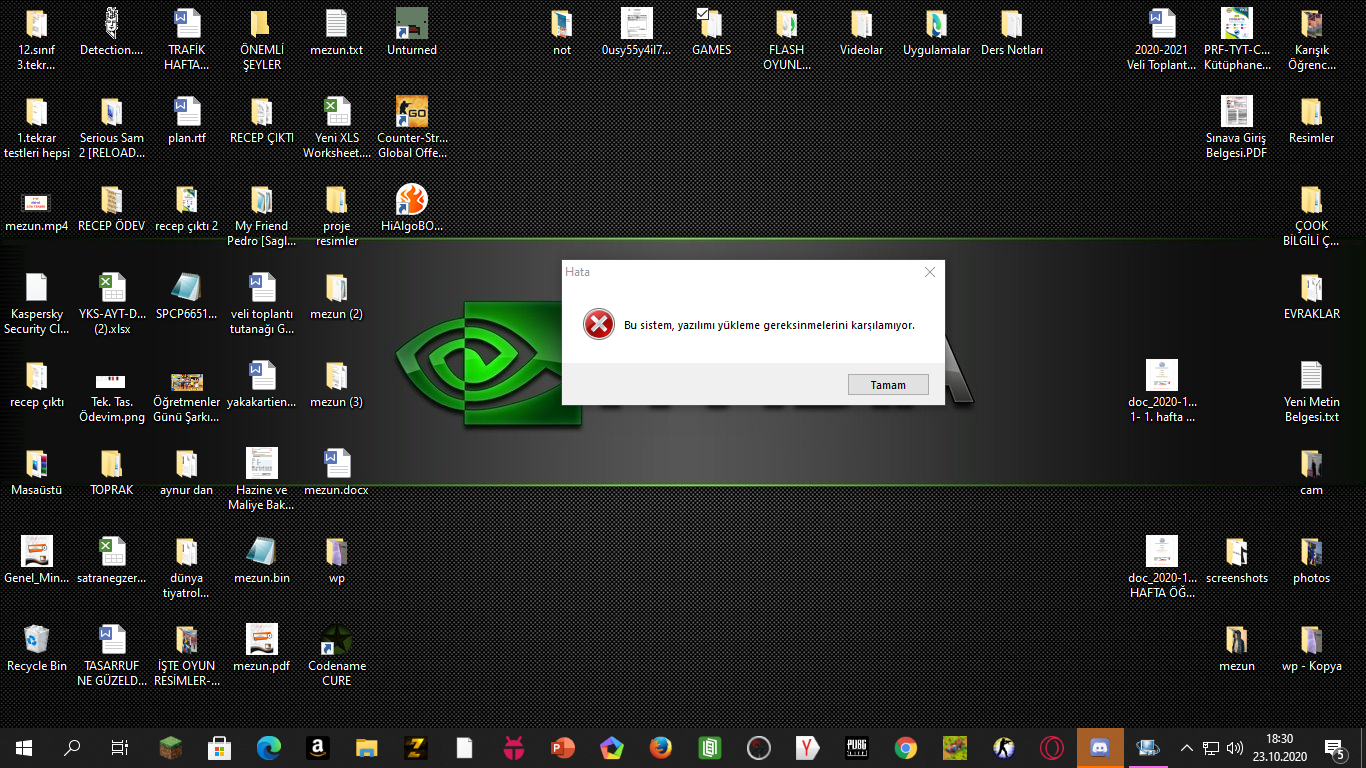Viewport: 1366px width, 768px height.
Task: Open network status in system tray
Action: click(1211, 747)
